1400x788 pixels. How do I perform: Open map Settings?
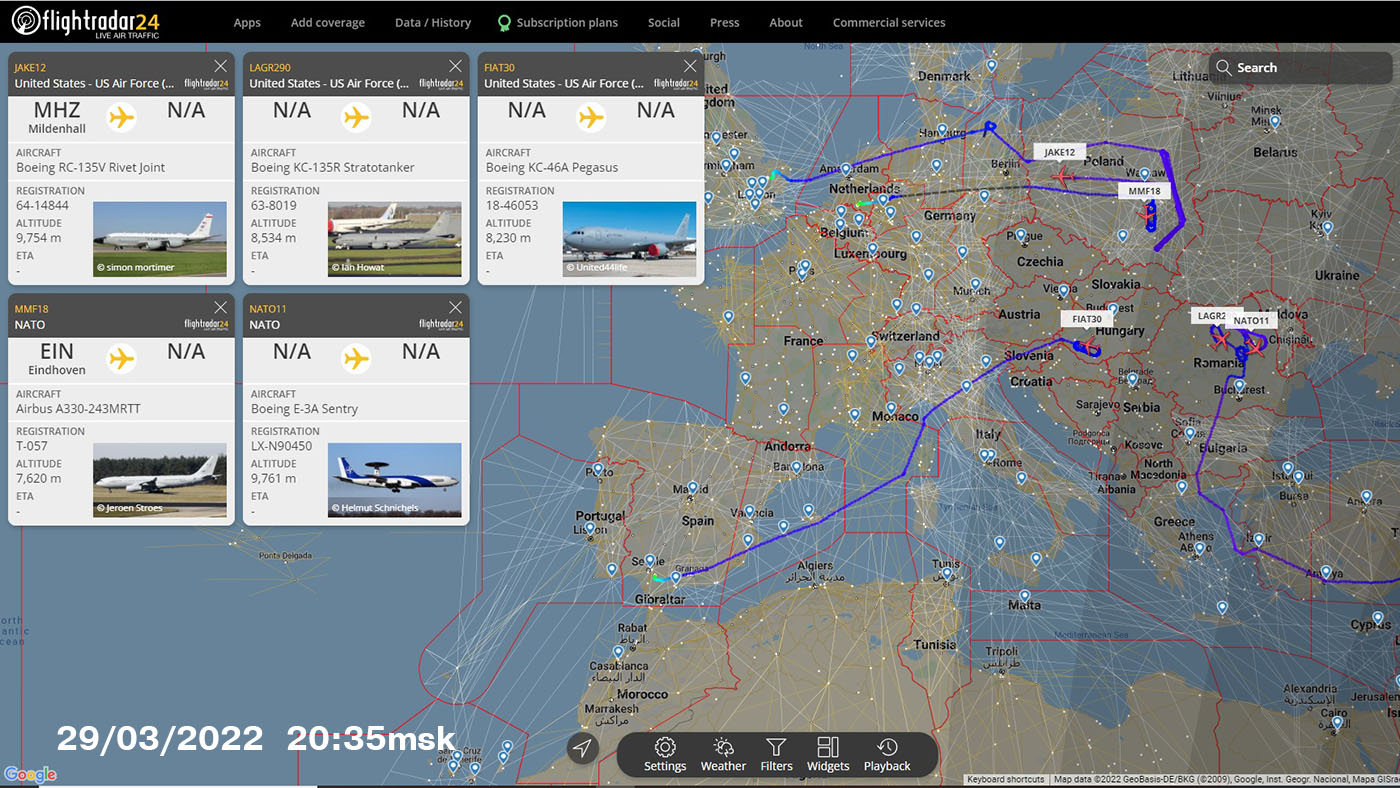[x=665, y=755]
